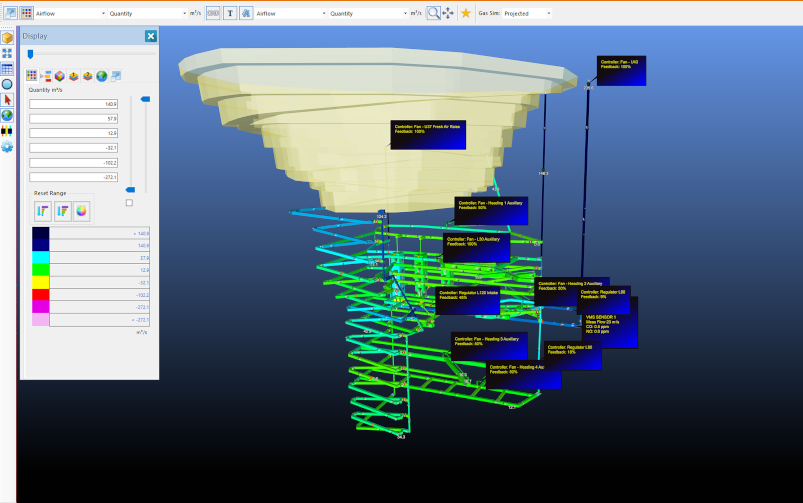Click the gold star favorites icon

[x=465, y=13]
